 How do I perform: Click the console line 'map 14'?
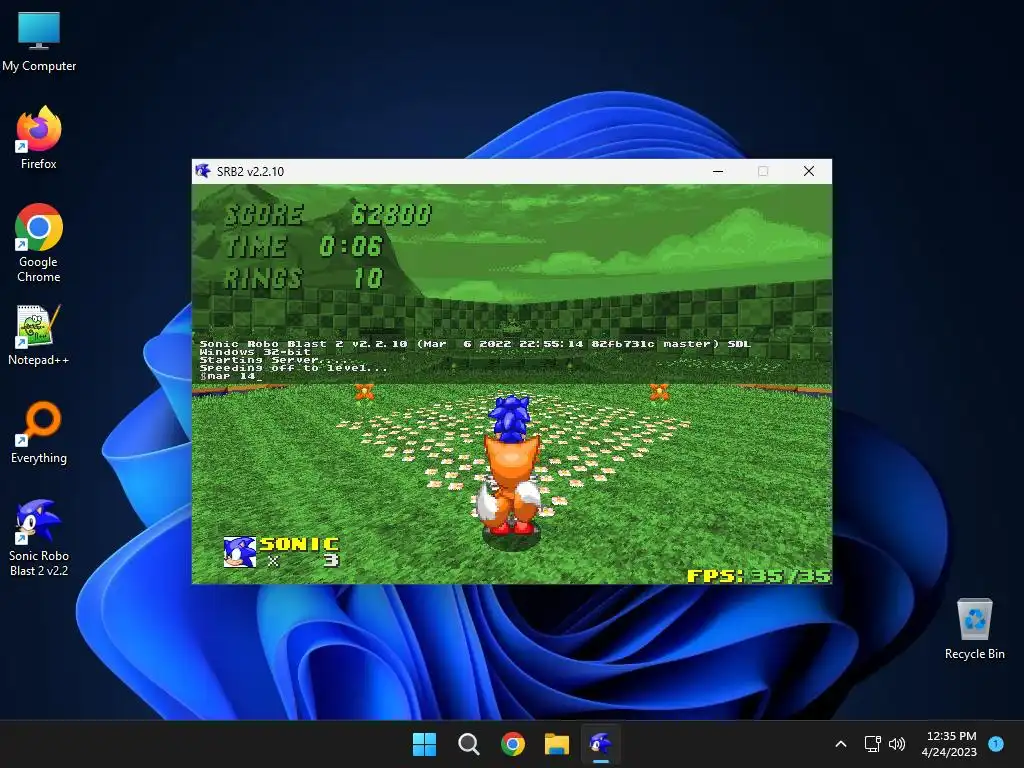231,376
